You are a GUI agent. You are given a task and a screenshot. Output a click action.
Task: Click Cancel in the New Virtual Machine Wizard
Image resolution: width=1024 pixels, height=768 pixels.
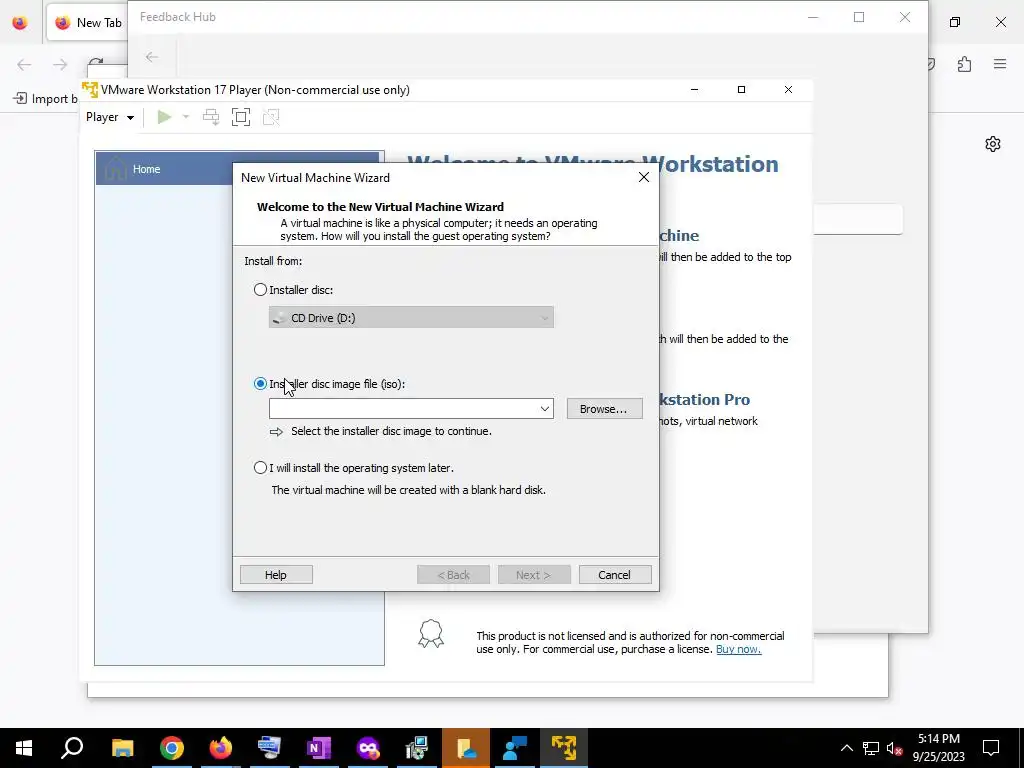615,575
